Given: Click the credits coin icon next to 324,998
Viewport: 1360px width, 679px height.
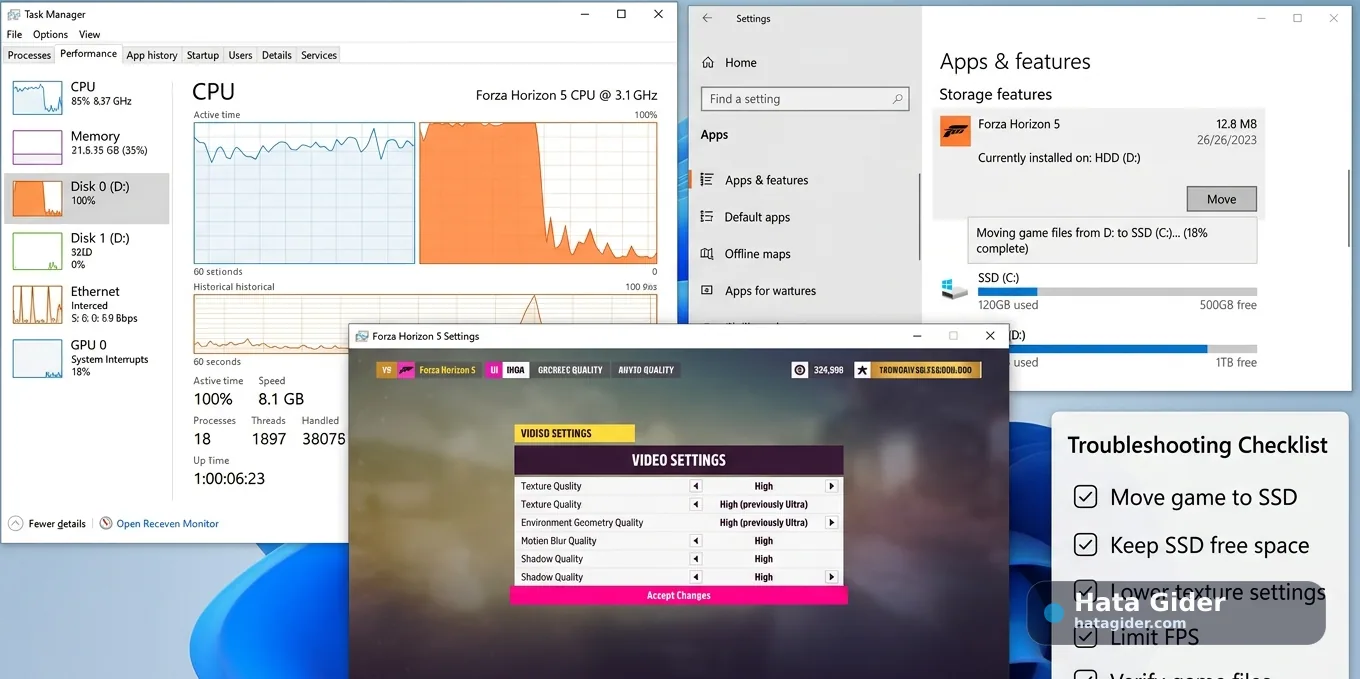Looking at the screenshot, I should [800, 370].
